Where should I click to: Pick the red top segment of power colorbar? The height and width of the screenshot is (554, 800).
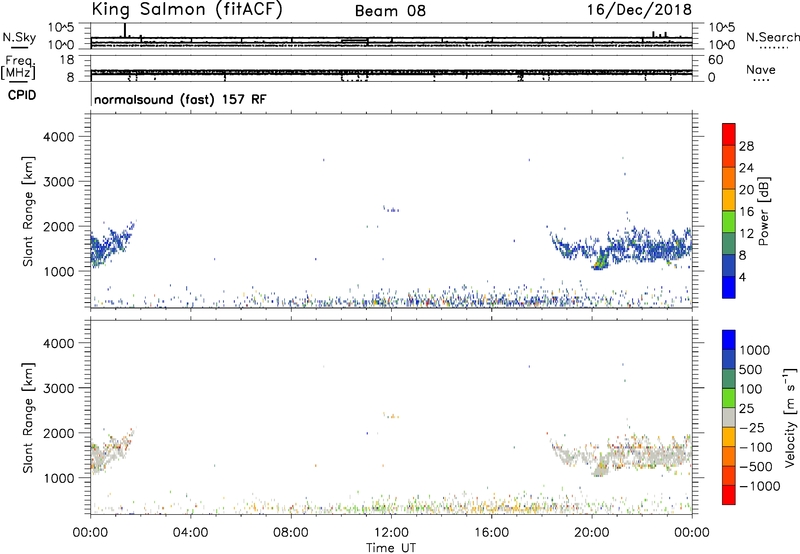tap(729, 134)
